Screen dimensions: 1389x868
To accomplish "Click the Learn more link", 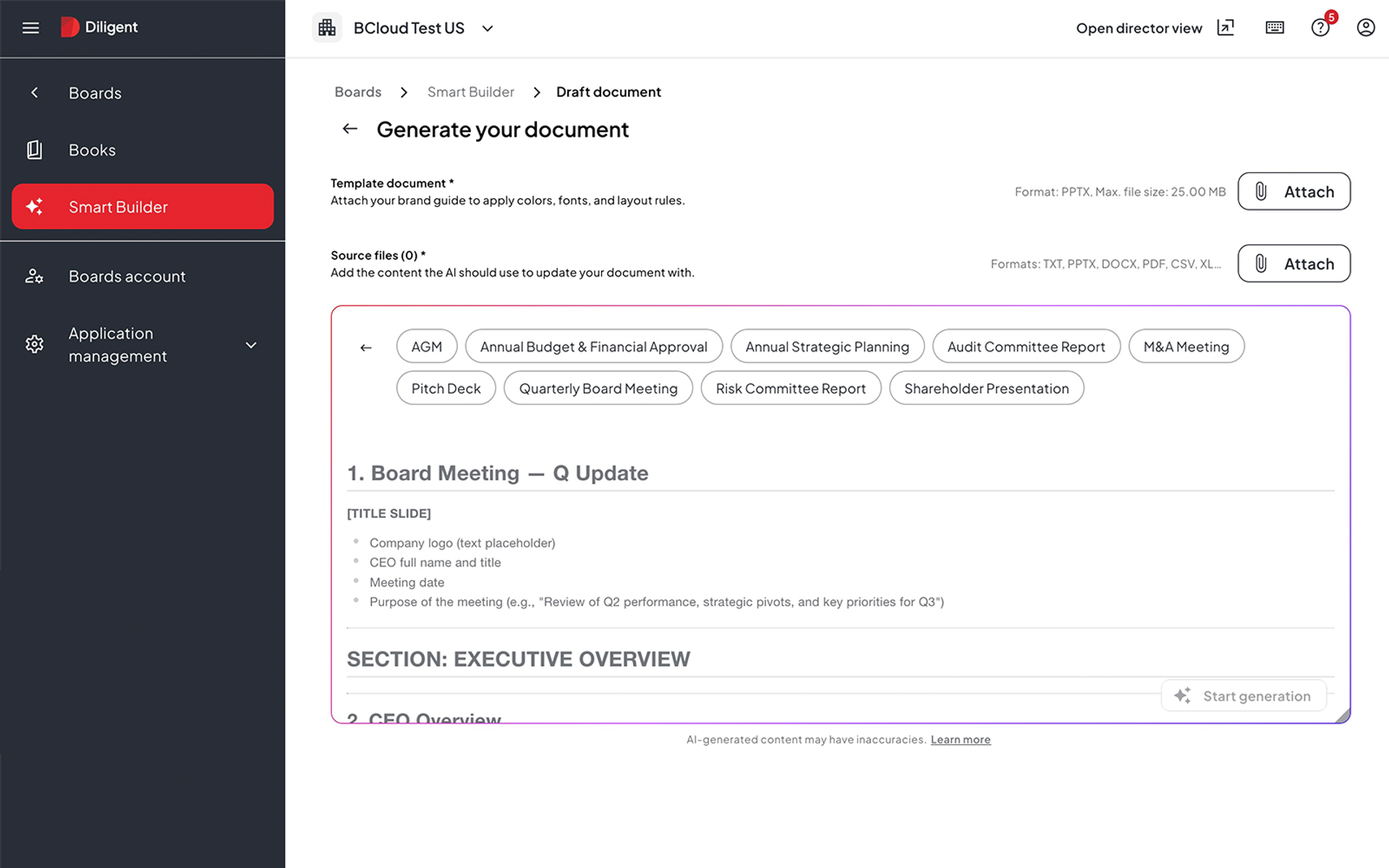I will [x=960, y=739].
